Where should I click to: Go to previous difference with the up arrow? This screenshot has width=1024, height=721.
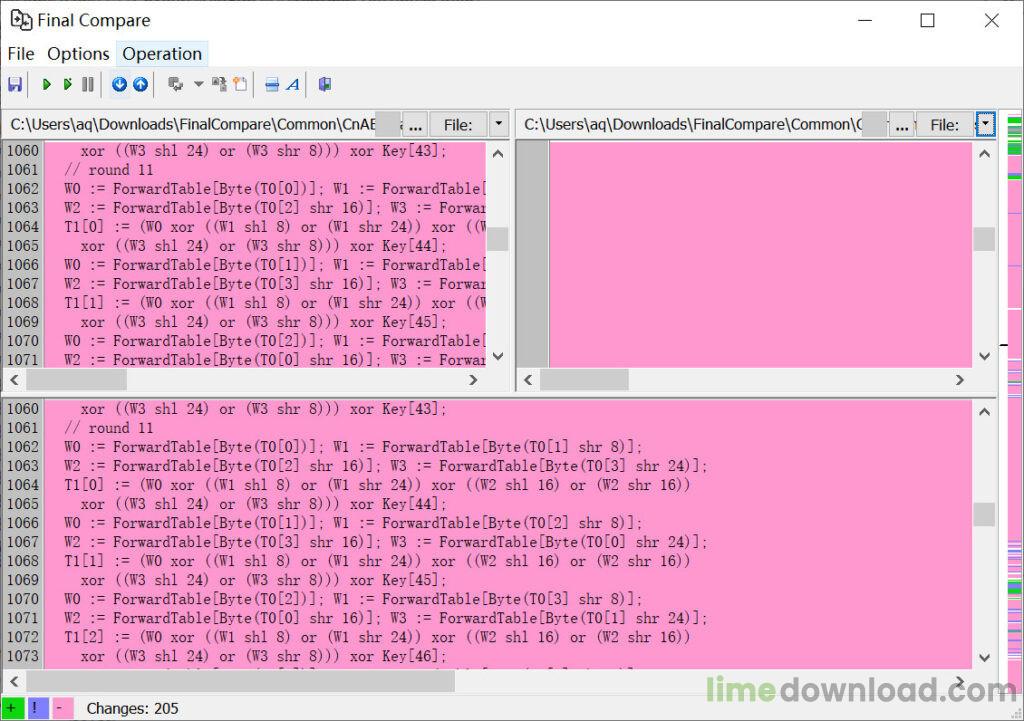coord(140,85)
